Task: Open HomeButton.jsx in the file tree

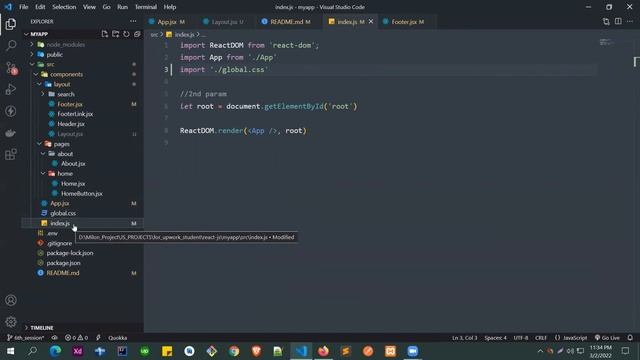Action: point(82,193)
